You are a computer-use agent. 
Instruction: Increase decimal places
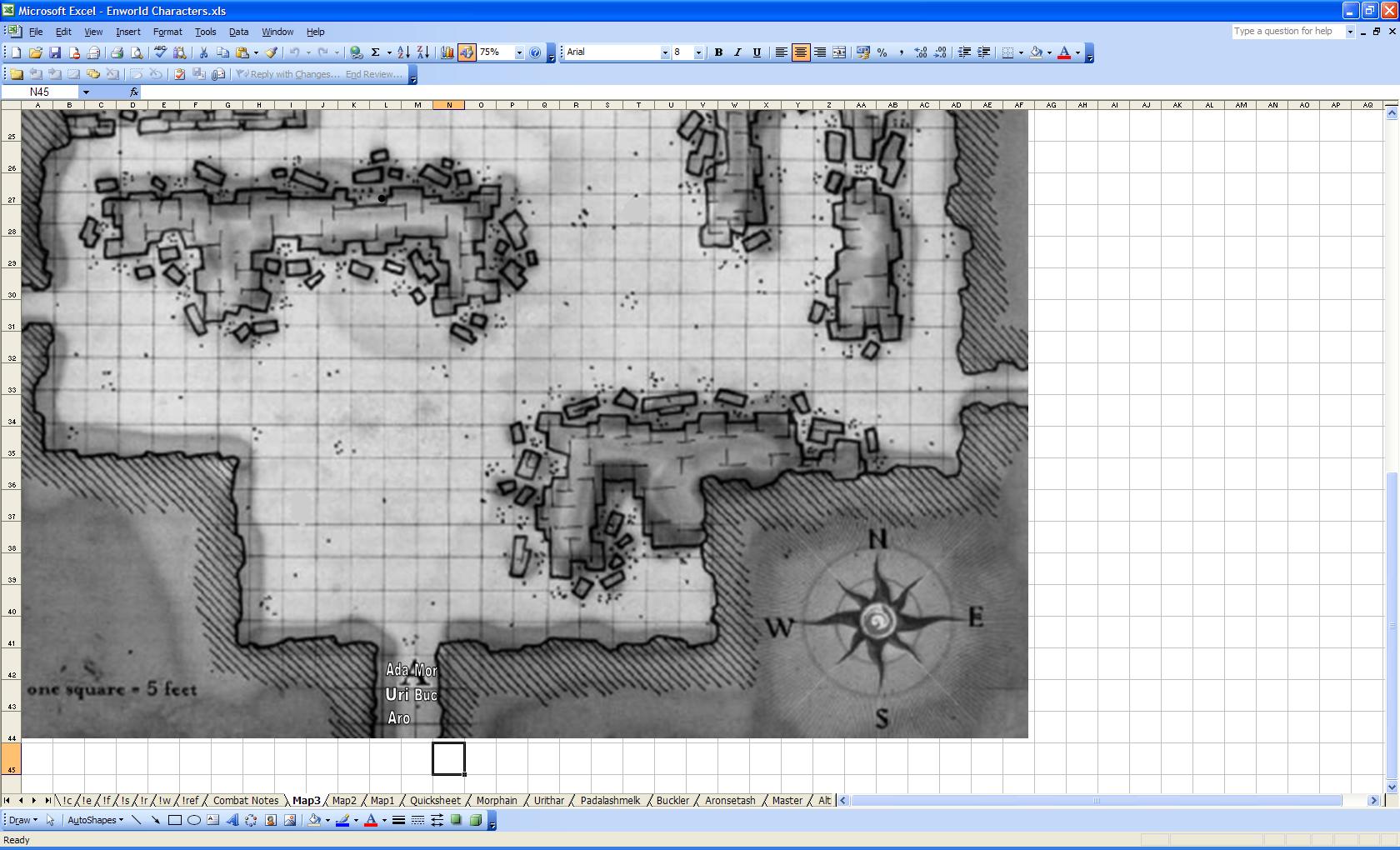tap(921, 52)
